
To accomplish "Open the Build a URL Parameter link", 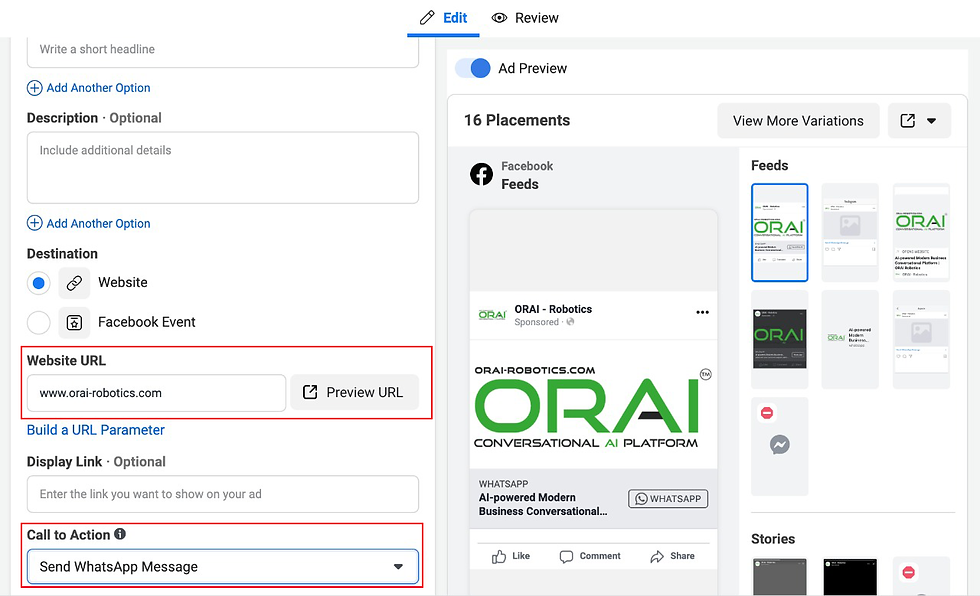I will (x=96, y=430).
